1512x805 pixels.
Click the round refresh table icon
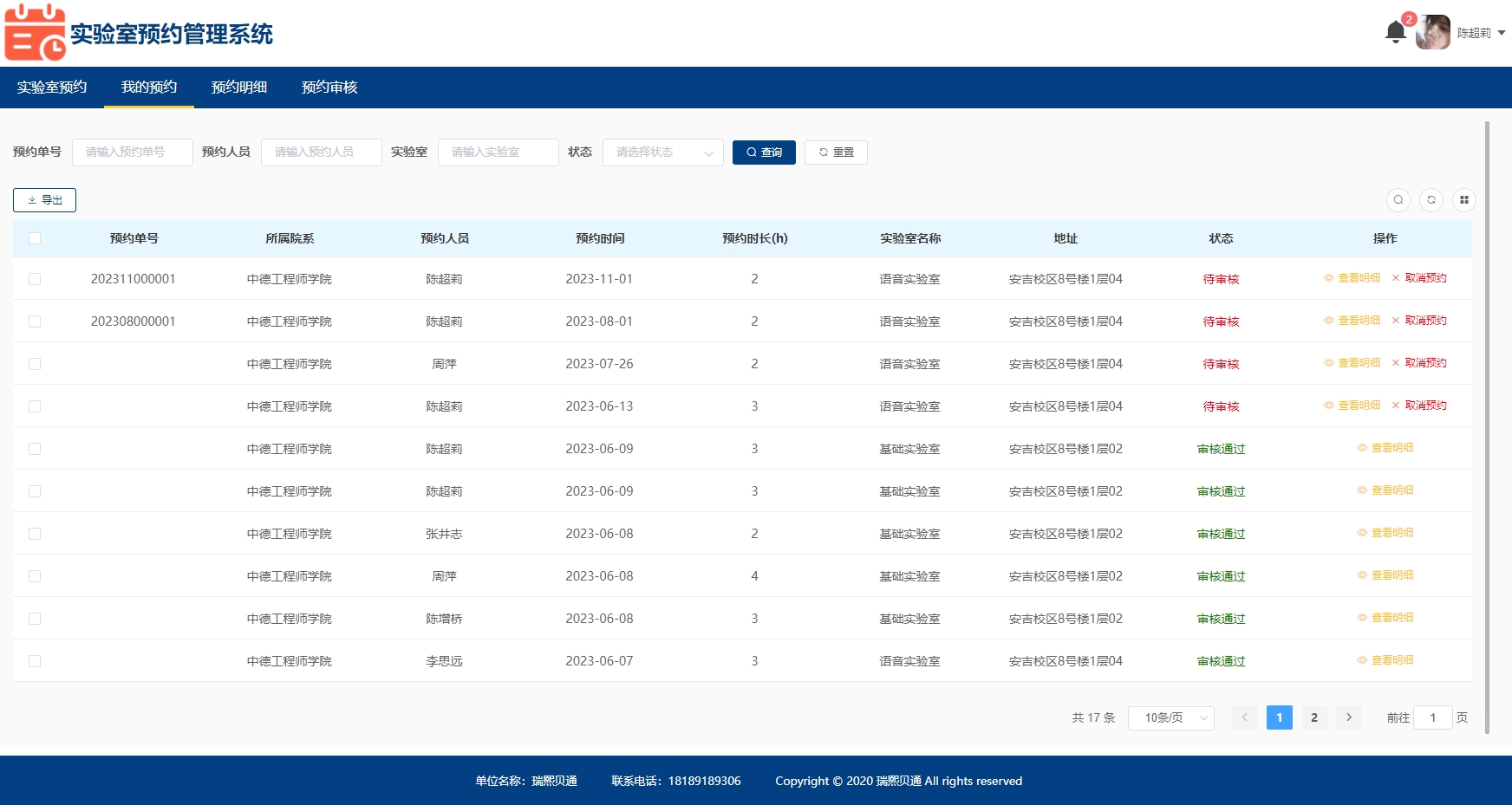pos(1431,200)
